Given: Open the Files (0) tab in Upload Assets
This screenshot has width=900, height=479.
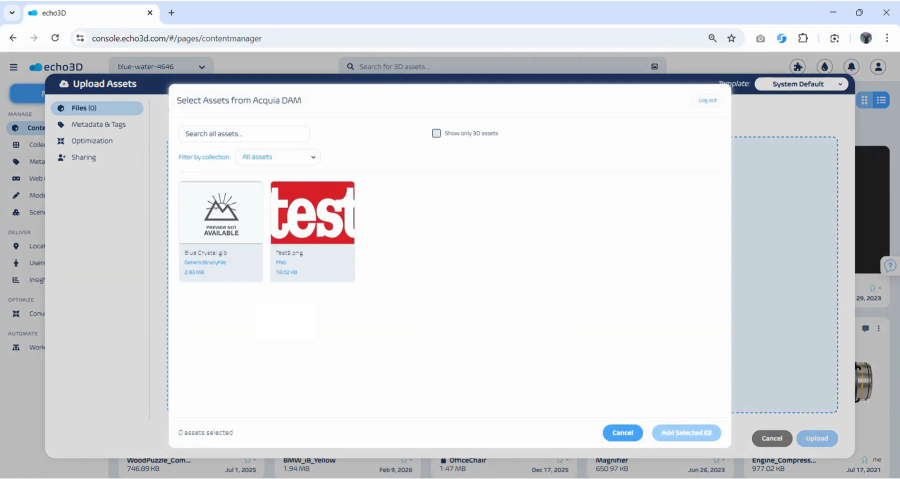Looking at the screenshot, I should 97,108.
